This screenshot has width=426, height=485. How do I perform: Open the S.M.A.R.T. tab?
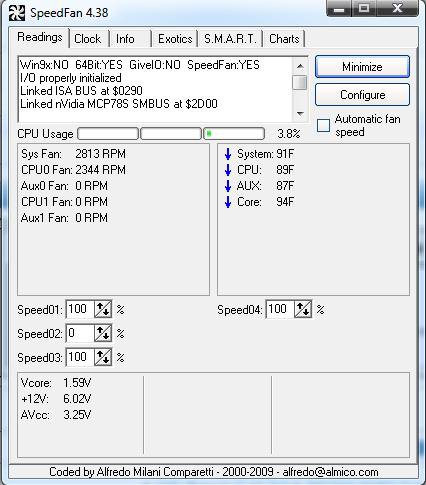[230, 39]
